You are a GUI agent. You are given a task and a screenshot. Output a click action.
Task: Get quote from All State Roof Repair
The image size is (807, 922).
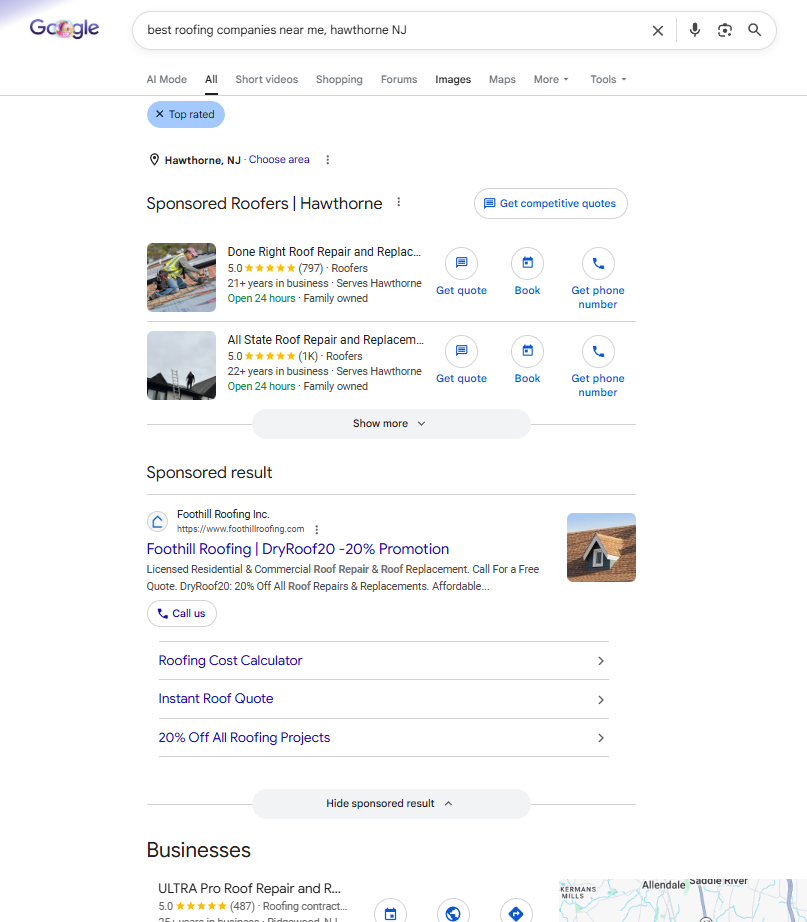[x=461, y=360]
